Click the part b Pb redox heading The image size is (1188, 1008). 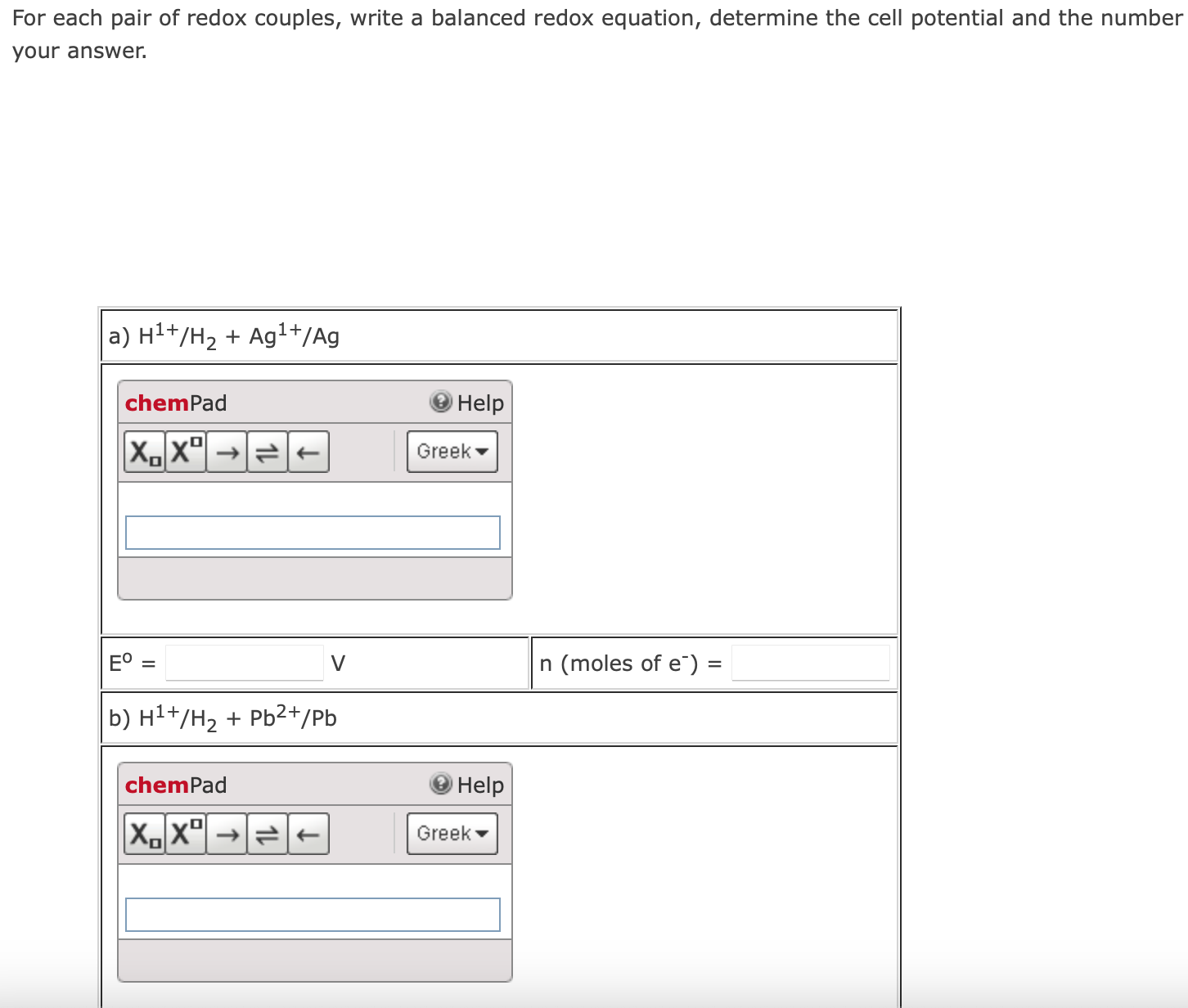point(223,718)
